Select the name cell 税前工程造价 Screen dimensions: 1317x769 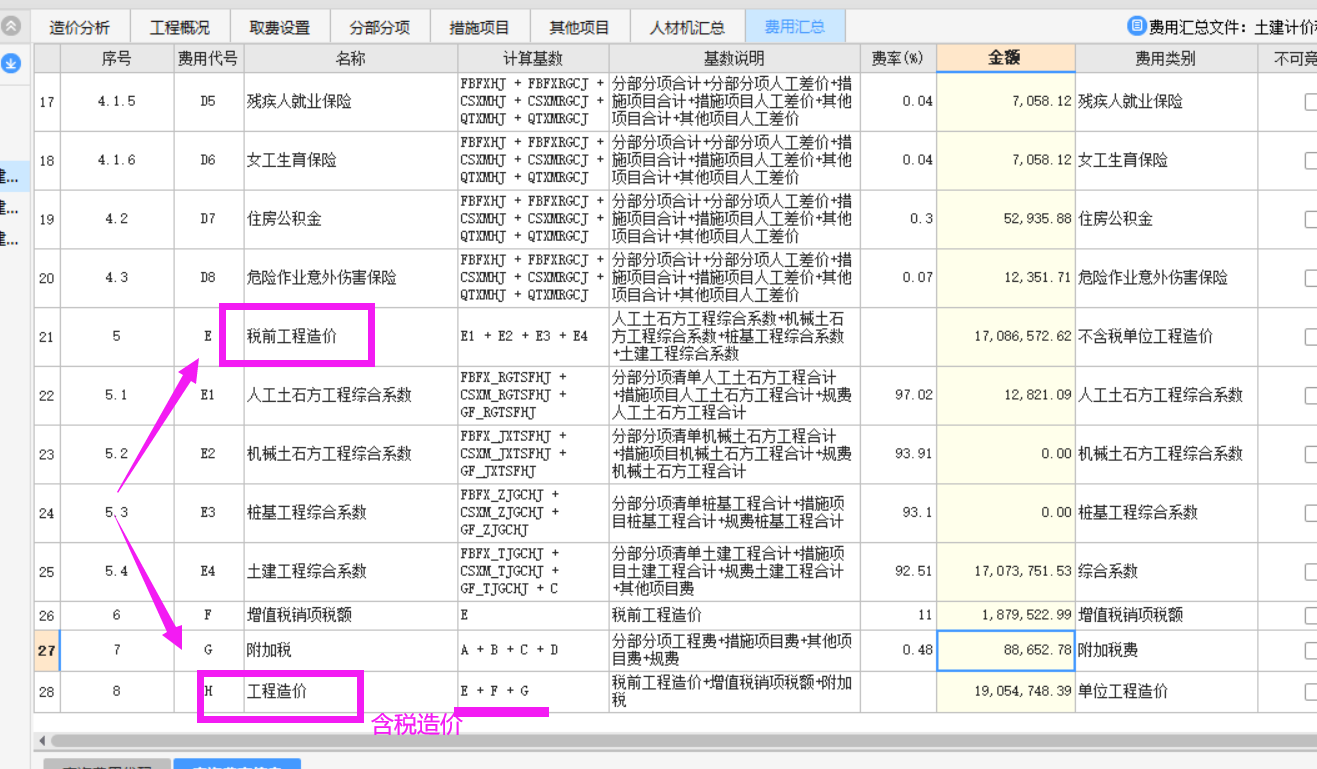[351, 337]
